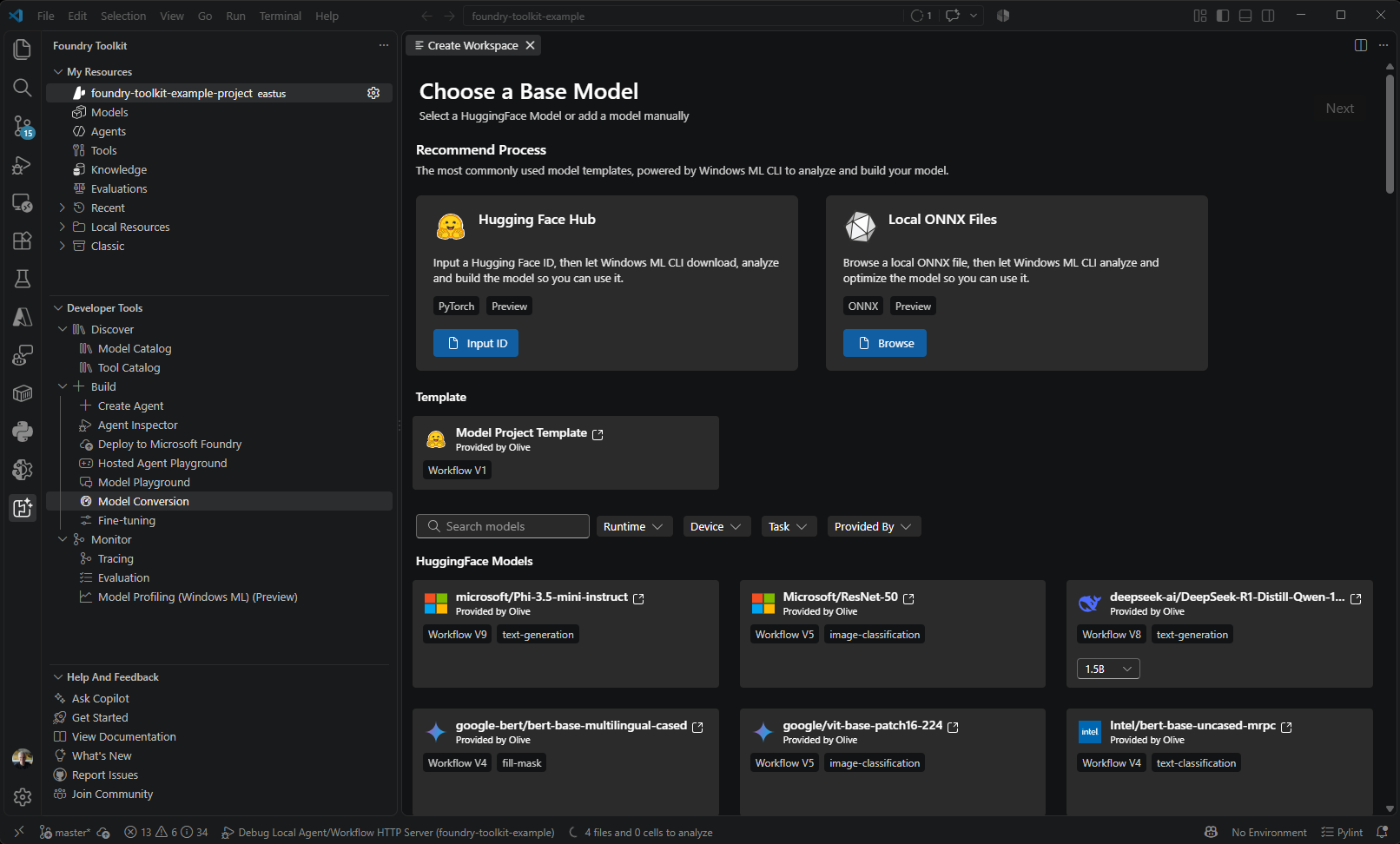Open the Search view in activity bar
Screen dimensions: 1400x844
coord(23,88)
